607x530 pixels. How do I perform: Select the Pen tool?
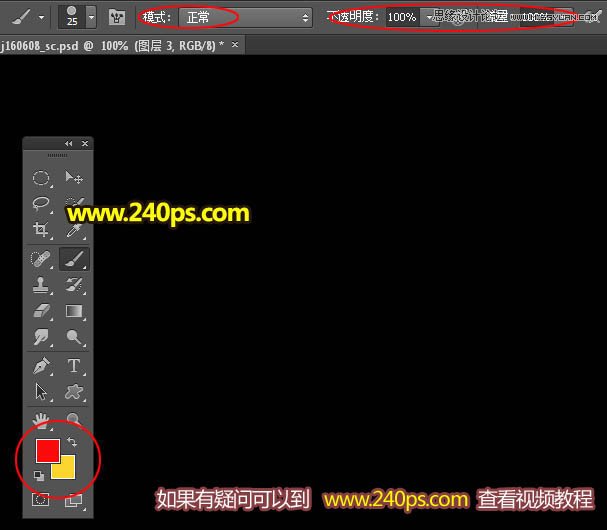tap(41, 366)
